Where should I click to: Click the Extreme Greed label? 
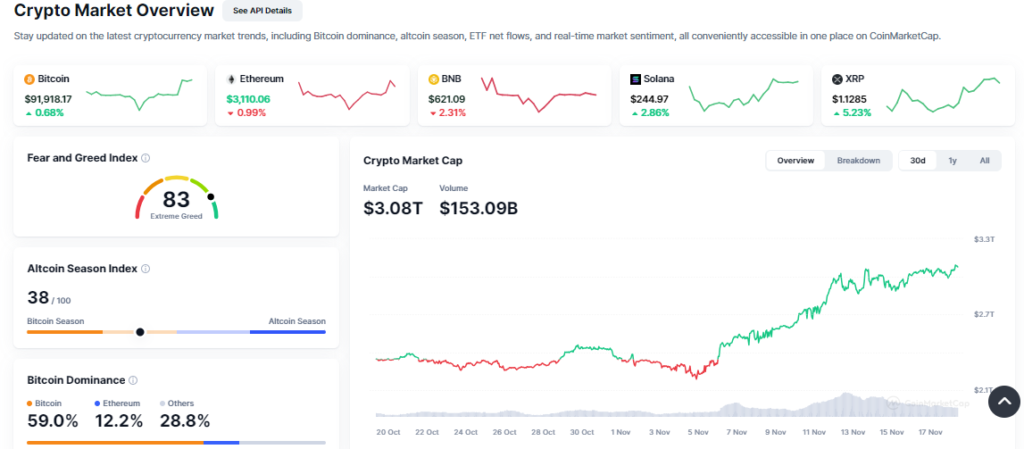pos(176,216)
